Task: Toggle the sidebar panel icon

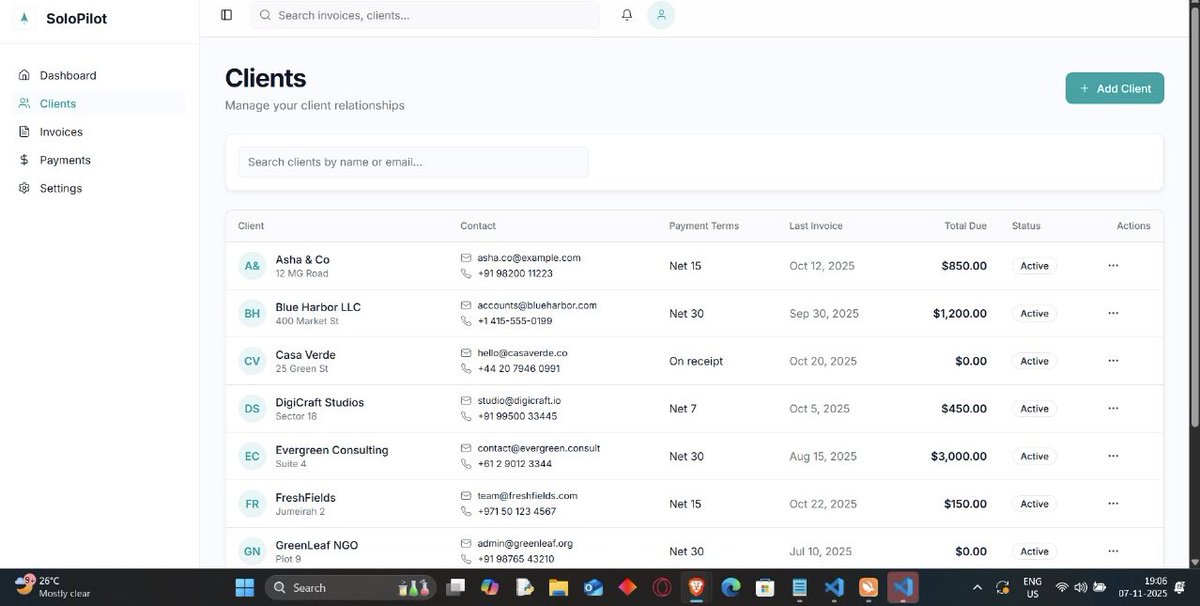Action: pos(227,15)
